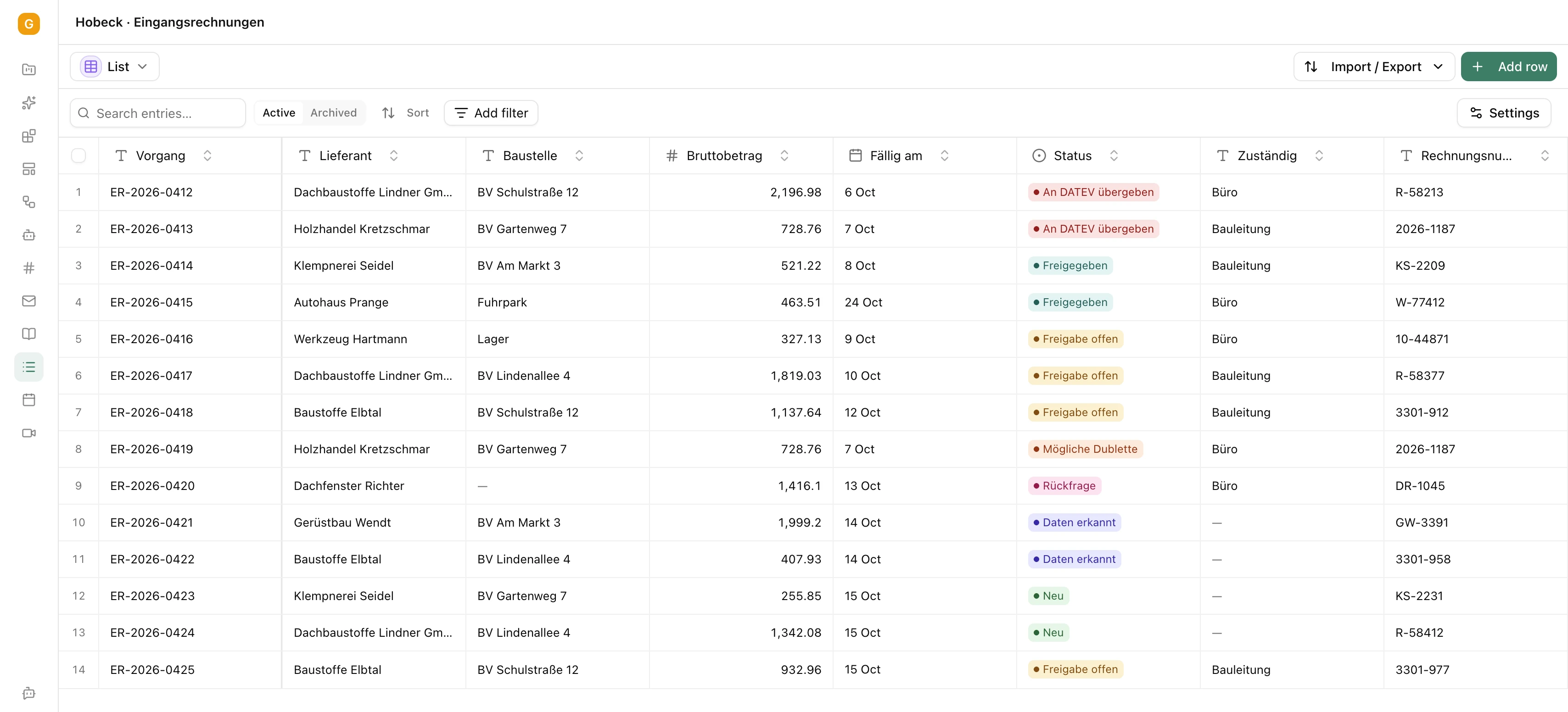Open the apps grid-plus icon in sidebar
Screen dimensions: 1568x712
coord(28,136)
